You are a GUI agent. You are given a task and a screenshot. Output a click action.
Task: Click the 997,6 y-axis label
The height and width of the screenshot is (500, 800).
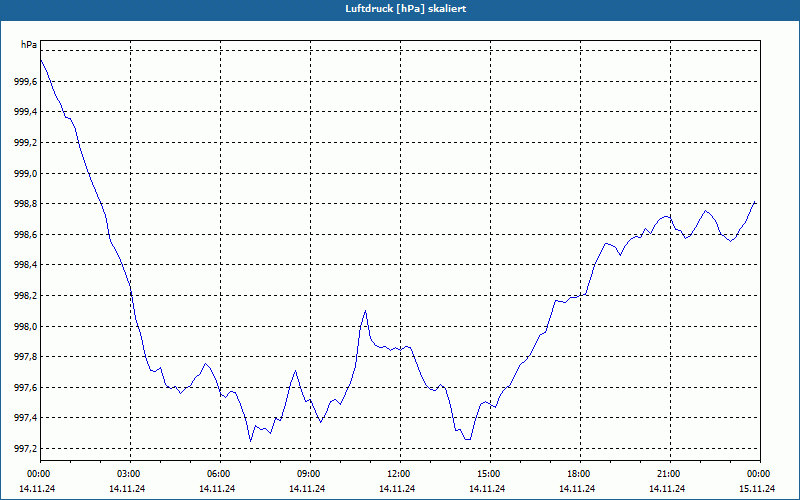[x=26, y=388]
